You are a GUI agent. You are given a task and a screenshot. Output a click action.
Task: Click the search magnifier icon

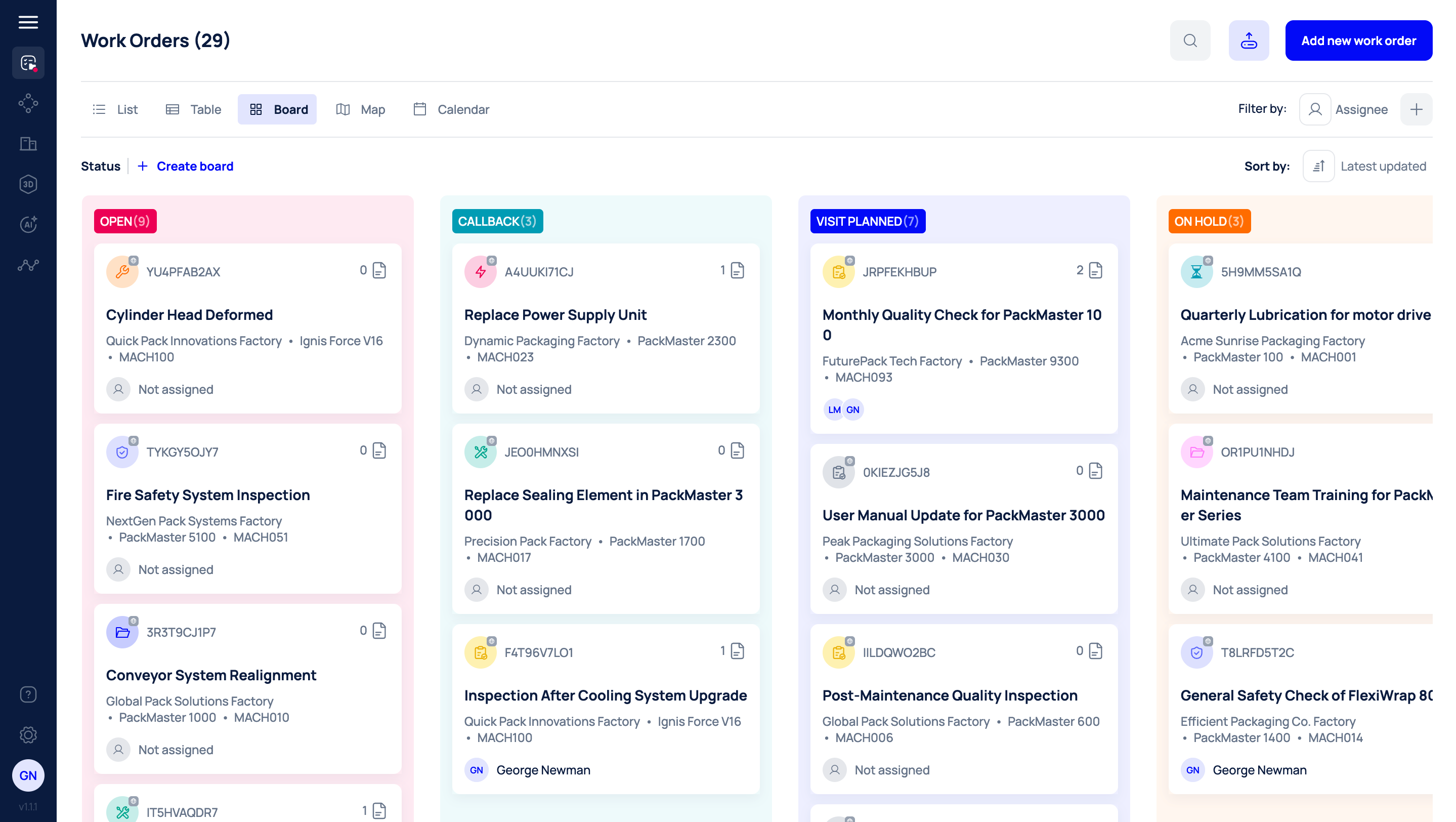tap(1190, 40)
